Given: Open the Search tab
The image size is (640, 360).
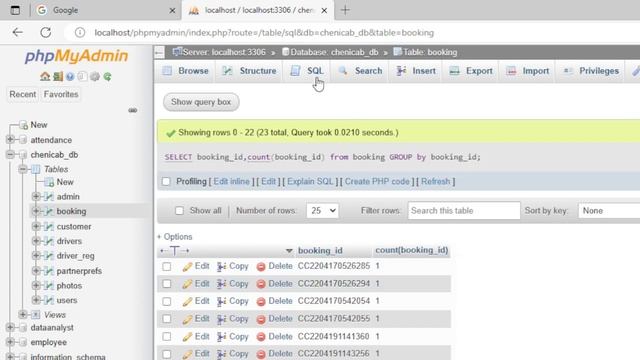Looking at the screenshot, I should tap(360, 71).
